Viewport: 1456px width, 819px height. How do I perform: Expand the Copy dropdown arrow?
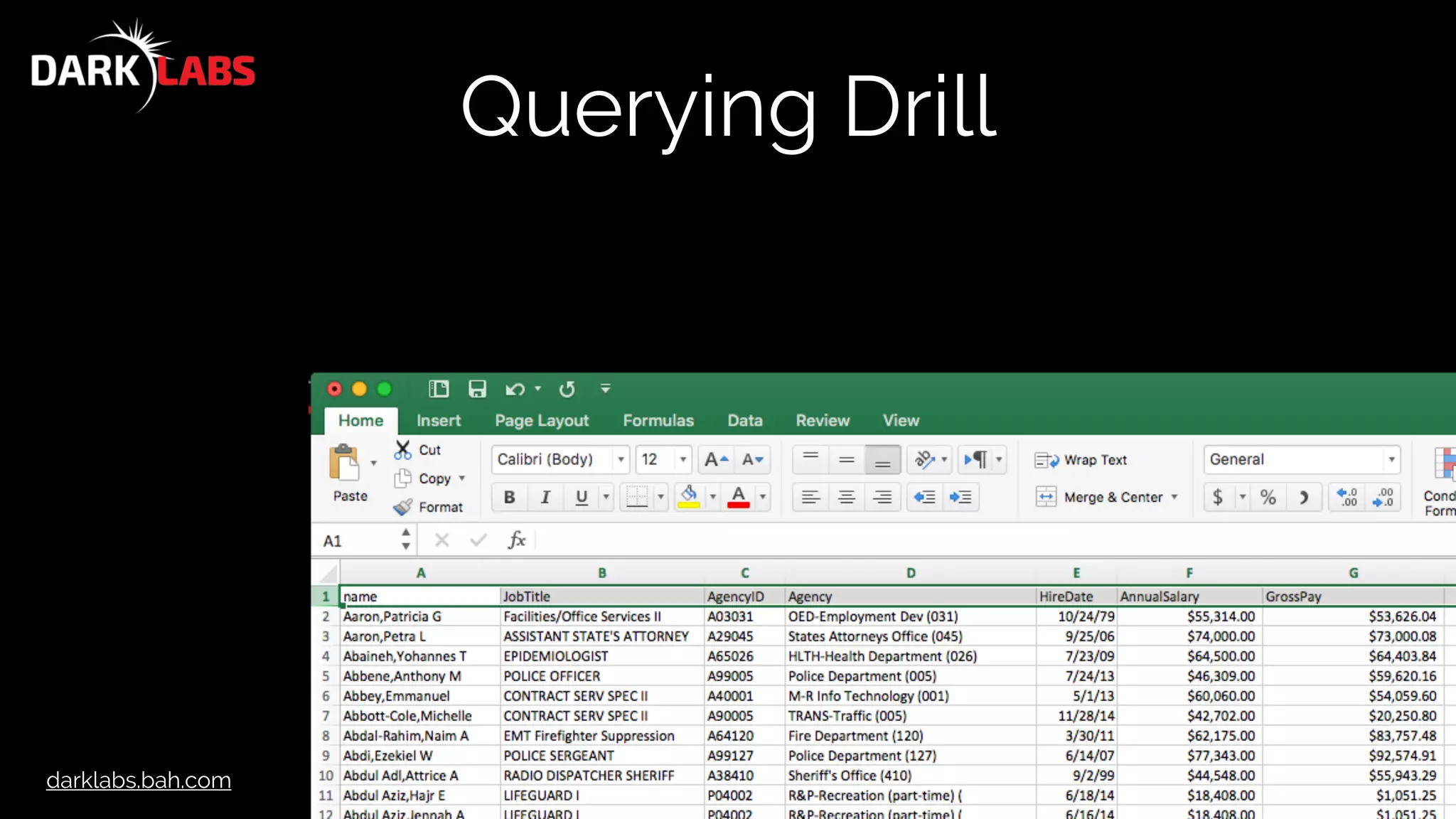(462, 478)
